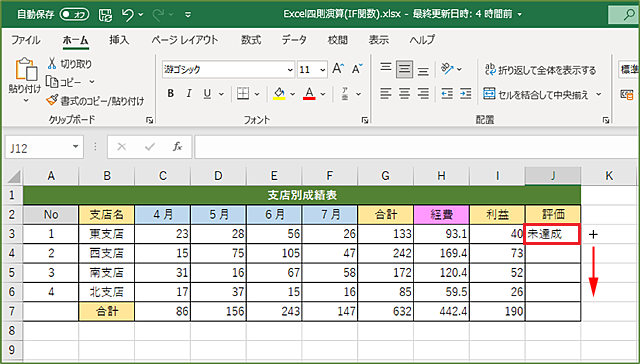Click the Name Box showing J12
The height and width of the screenshot is (364, 640).
(37, 147)
